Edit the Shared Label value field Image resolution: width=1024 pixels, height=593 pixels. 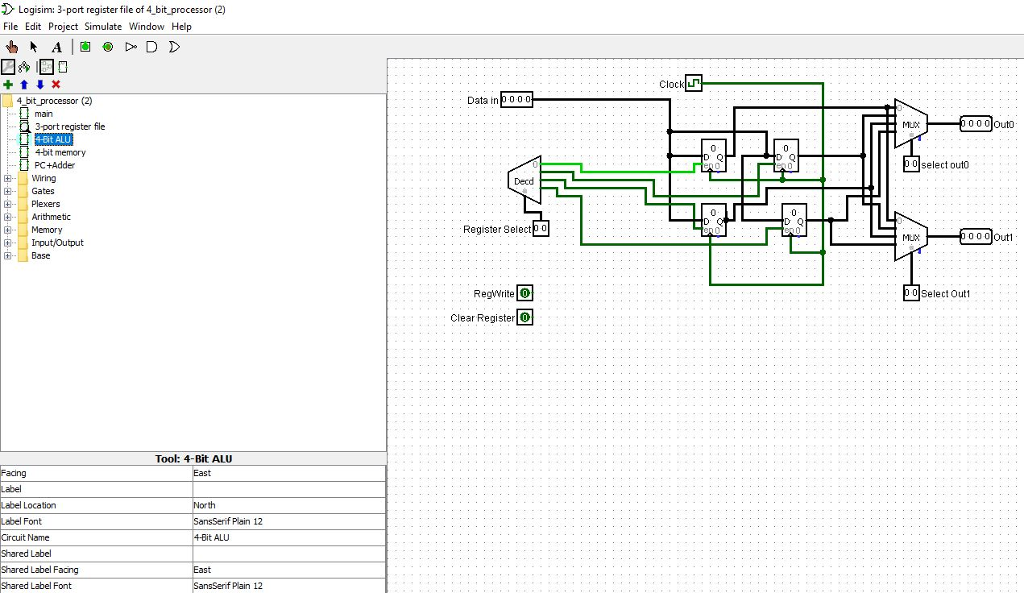pyautogui.click(x=289, y=554)
